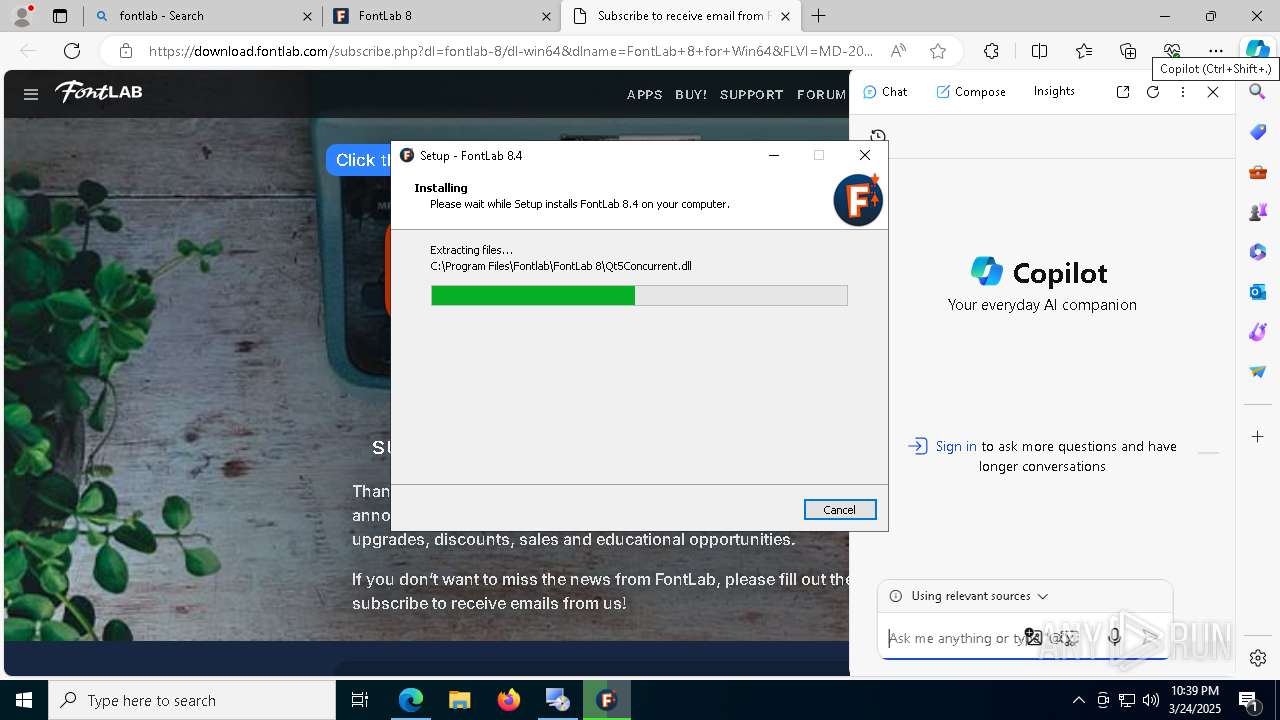Switch to the Compose tab in Copilot
Image resolution: width=1280 pixels, height=720 pixels.
(x=971, y=92)
